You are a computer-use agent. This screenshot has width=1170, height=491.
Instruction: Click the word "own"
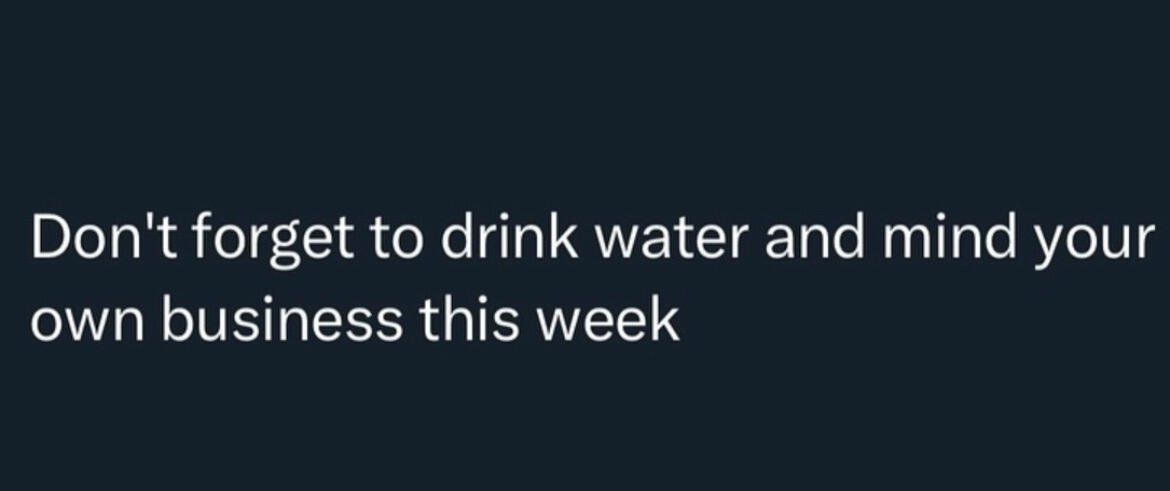tap(88, 323)
